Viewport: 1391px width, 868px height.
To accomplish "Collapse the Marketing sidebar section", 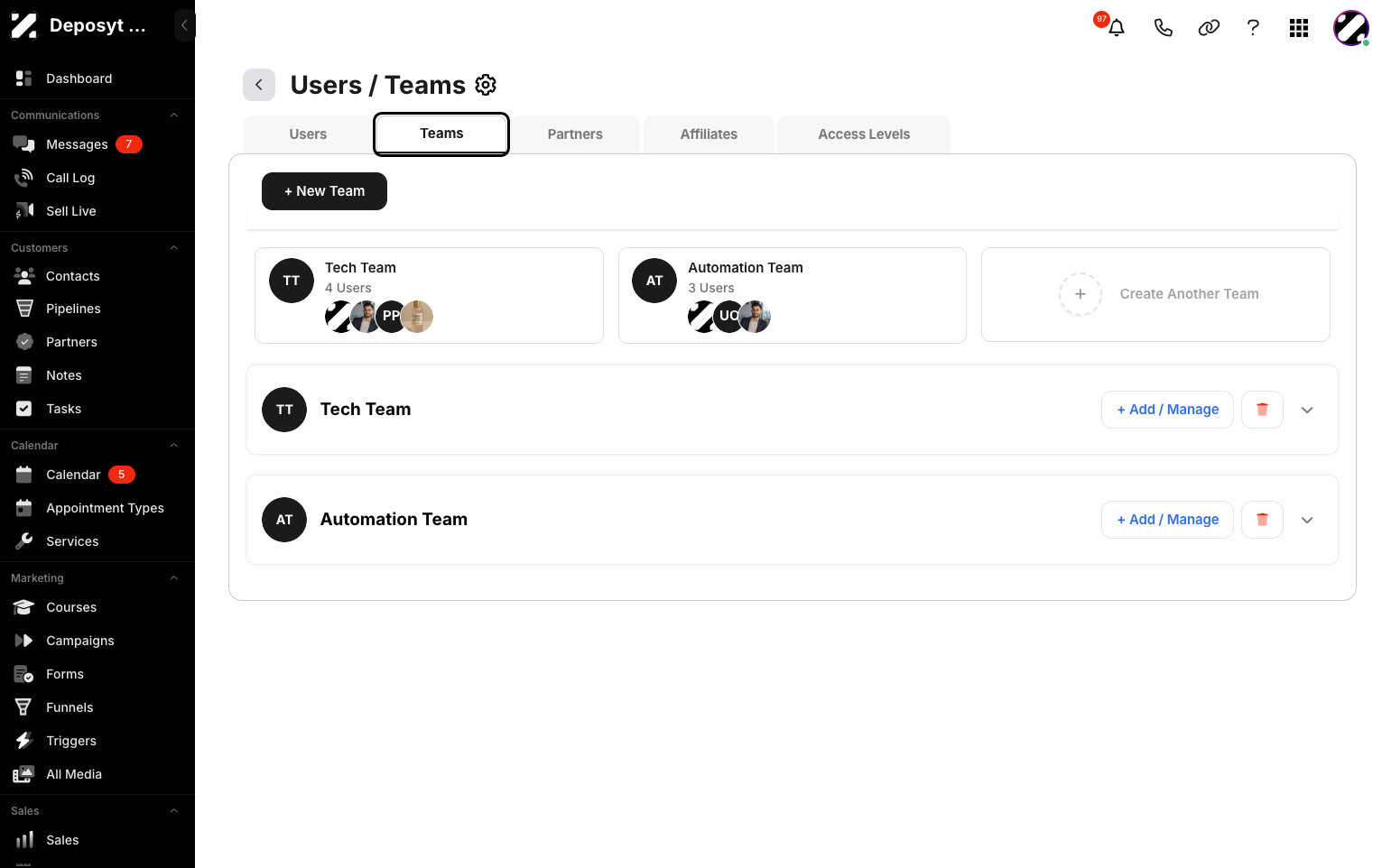I will point(174,578).
